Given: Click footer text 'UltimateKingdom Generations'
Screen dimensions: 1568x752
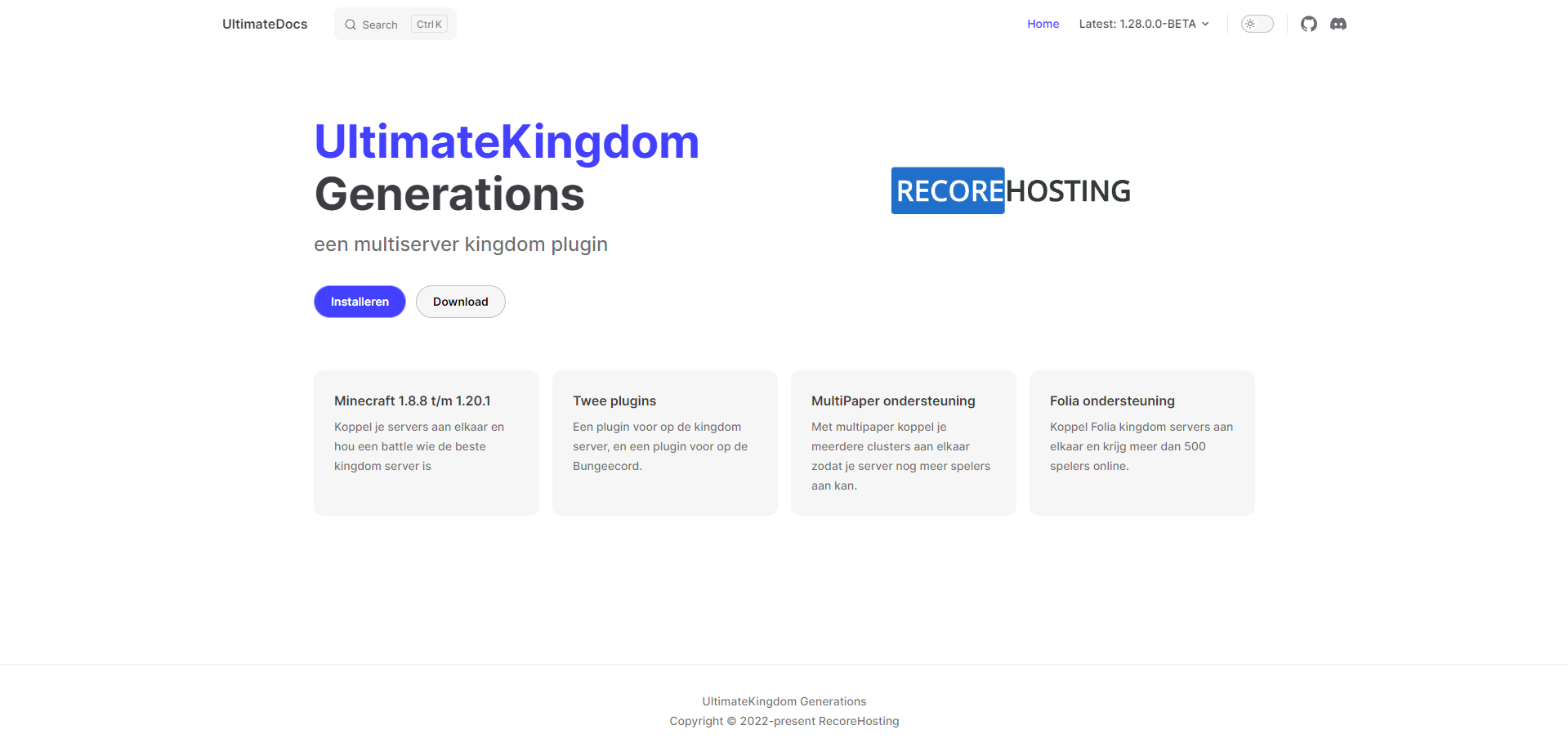Looking at the screenshot, I should (784, 701).
